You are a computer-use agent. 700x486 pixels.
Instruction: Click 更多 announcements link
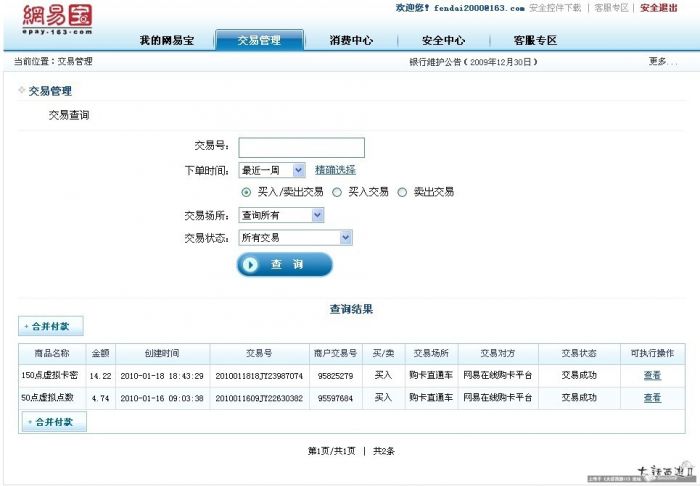(x=657, y=62)
